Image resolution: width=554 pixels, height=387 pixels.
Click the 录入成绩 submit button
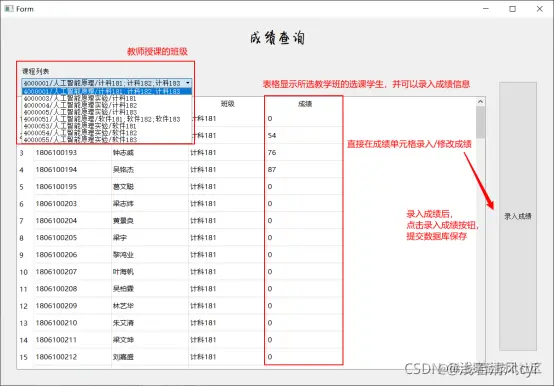point(518,216)
